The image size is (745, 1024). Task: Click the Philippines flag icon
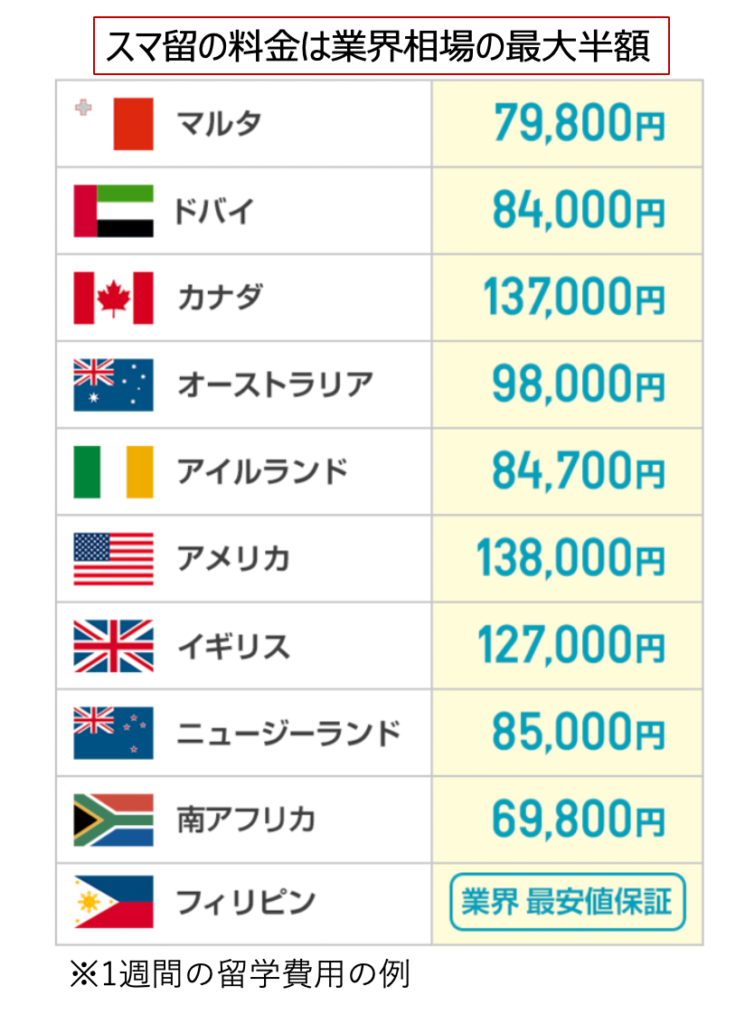[114, 903]
